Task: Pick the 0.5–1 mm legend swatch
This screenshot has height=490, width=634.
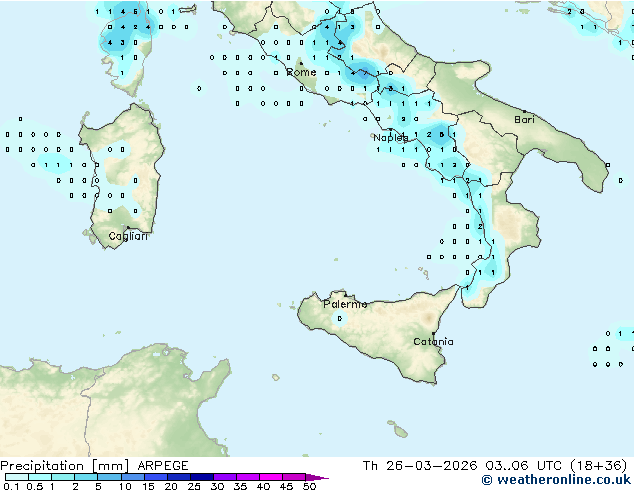Action: [x=40, y=477]
